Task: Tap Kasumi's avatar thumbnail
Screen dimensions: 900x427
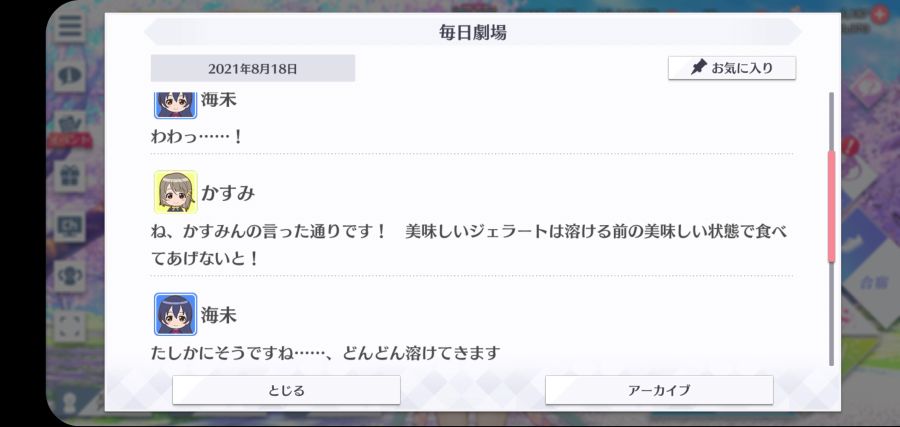Action: tap(176, 192)
